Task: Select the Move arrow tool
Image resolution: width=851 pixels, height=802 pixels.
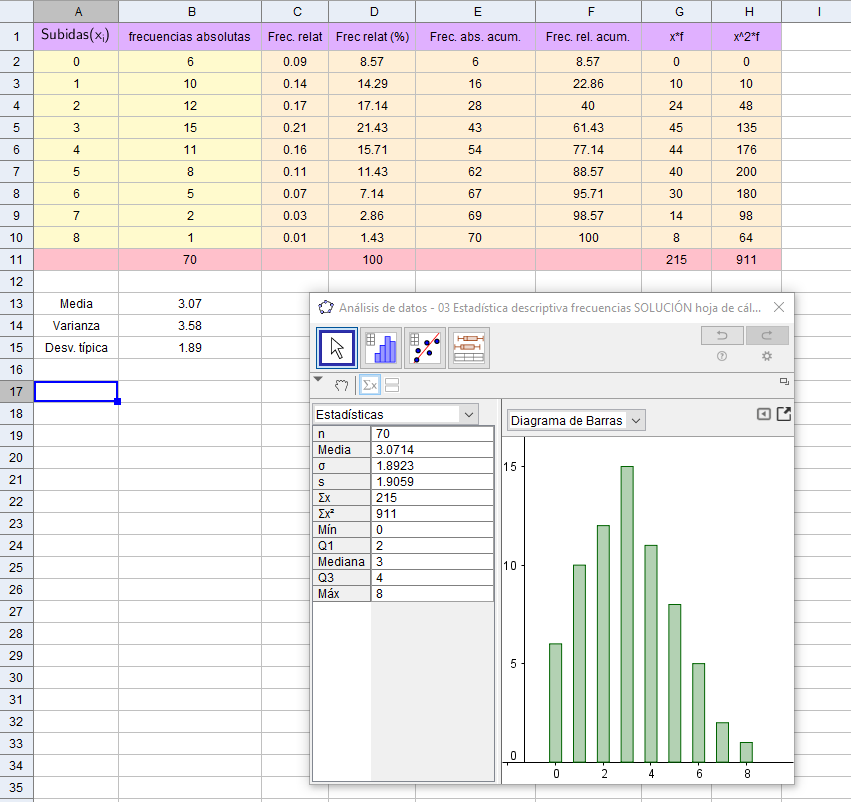Action: click(337, 348)
